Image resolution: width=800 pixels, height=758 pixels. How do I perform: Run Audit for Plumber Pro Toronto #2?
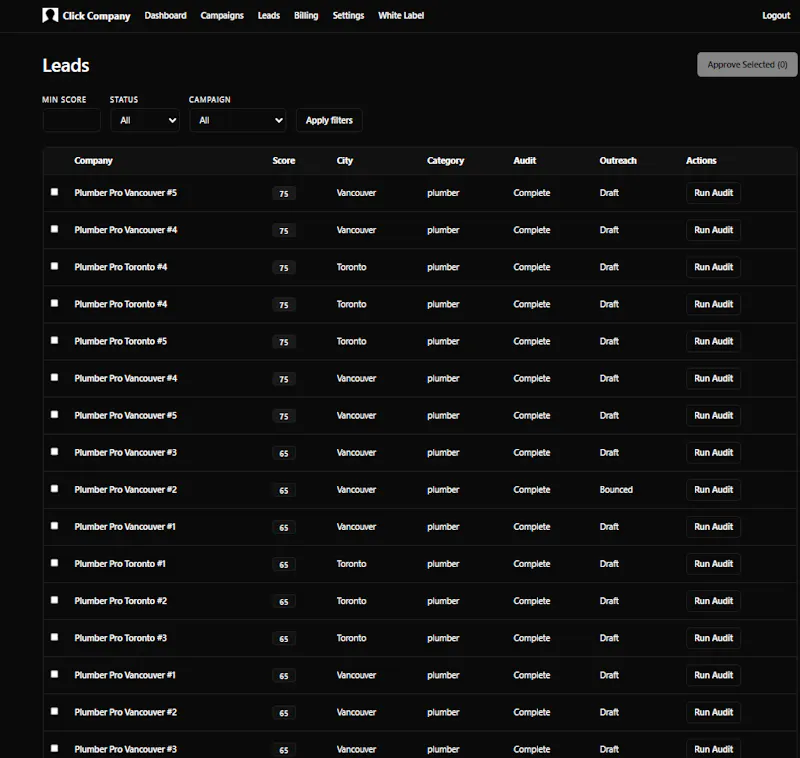tap(713, 601)
